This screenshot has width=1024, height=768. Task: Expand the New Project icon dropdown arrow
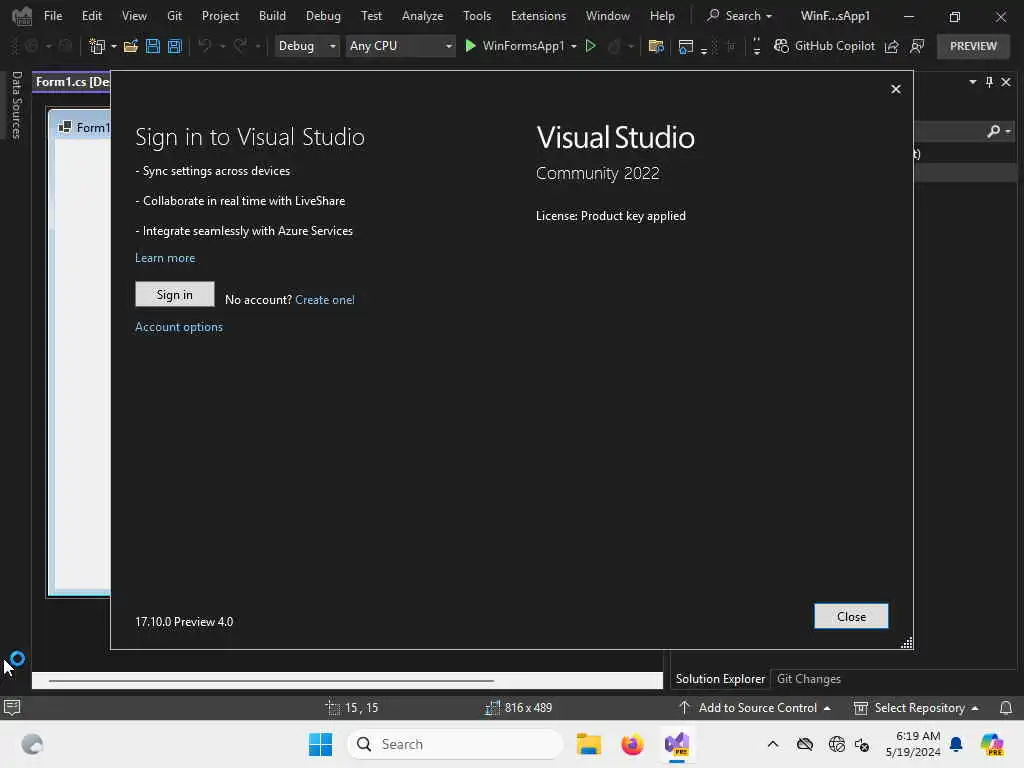[114, 46]
